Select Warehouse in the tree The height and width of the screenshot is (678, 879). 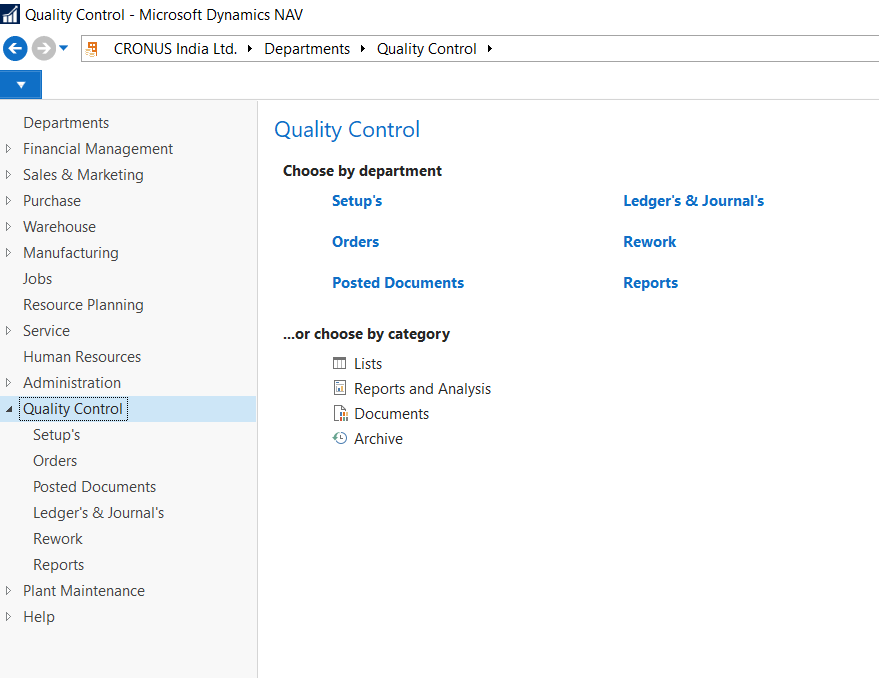point(59,227)
